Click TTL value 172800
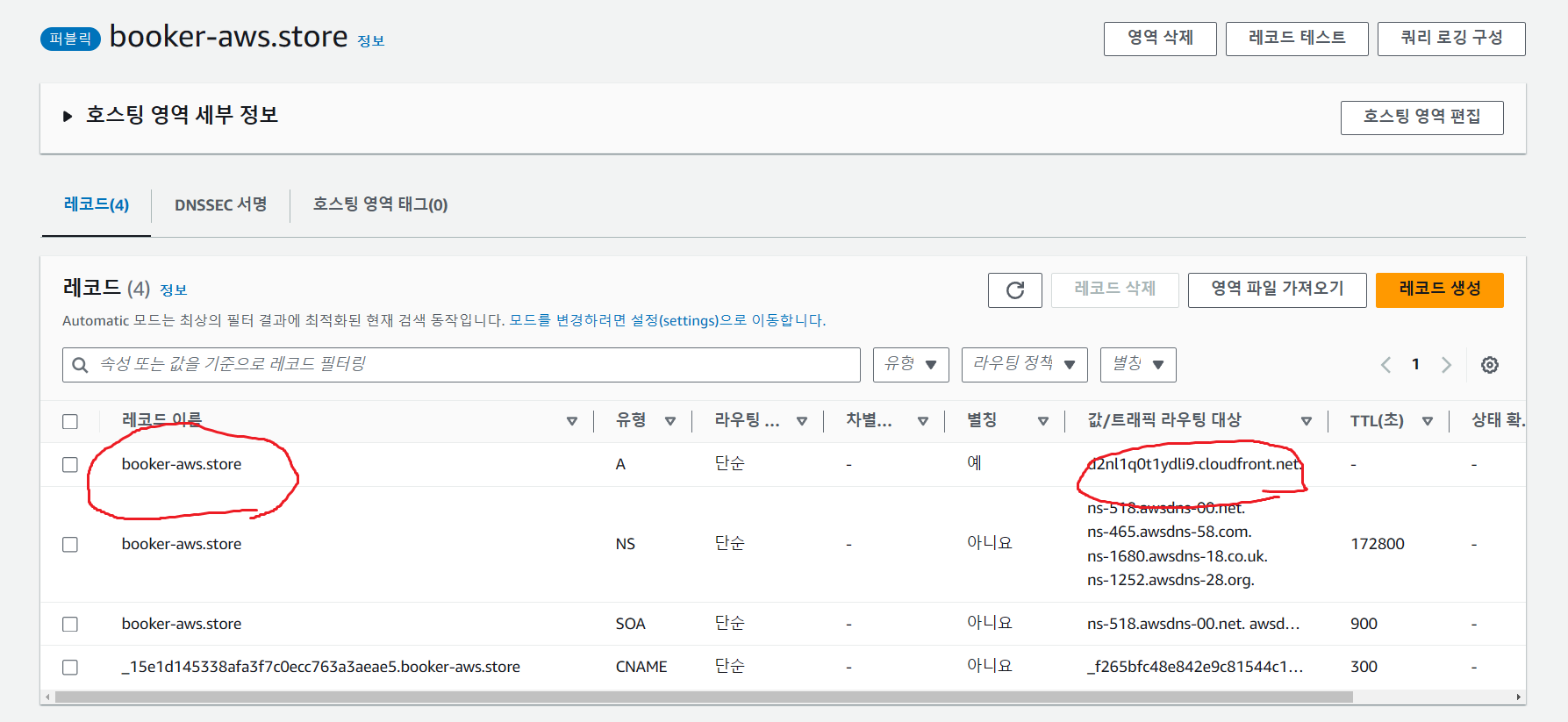 [x=1378, y=544]
